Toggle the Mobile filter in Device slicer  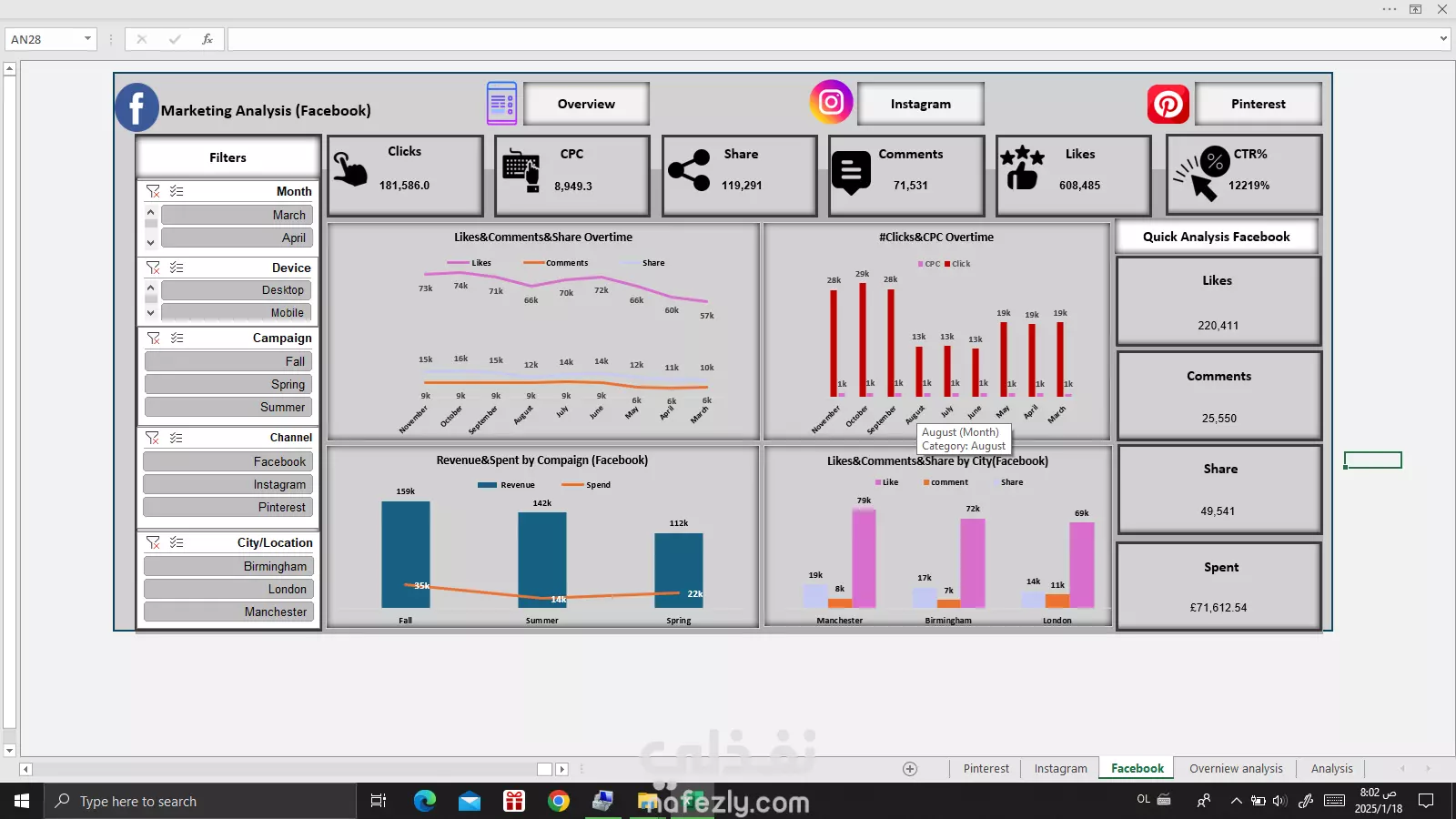pyautogui.click(x=237, y=312)
